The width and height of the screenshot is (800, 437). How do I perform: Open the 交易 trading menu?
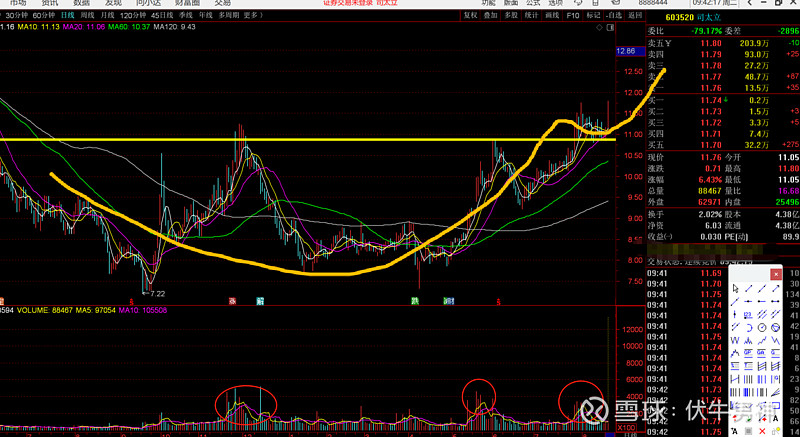[x=222, y=3]
